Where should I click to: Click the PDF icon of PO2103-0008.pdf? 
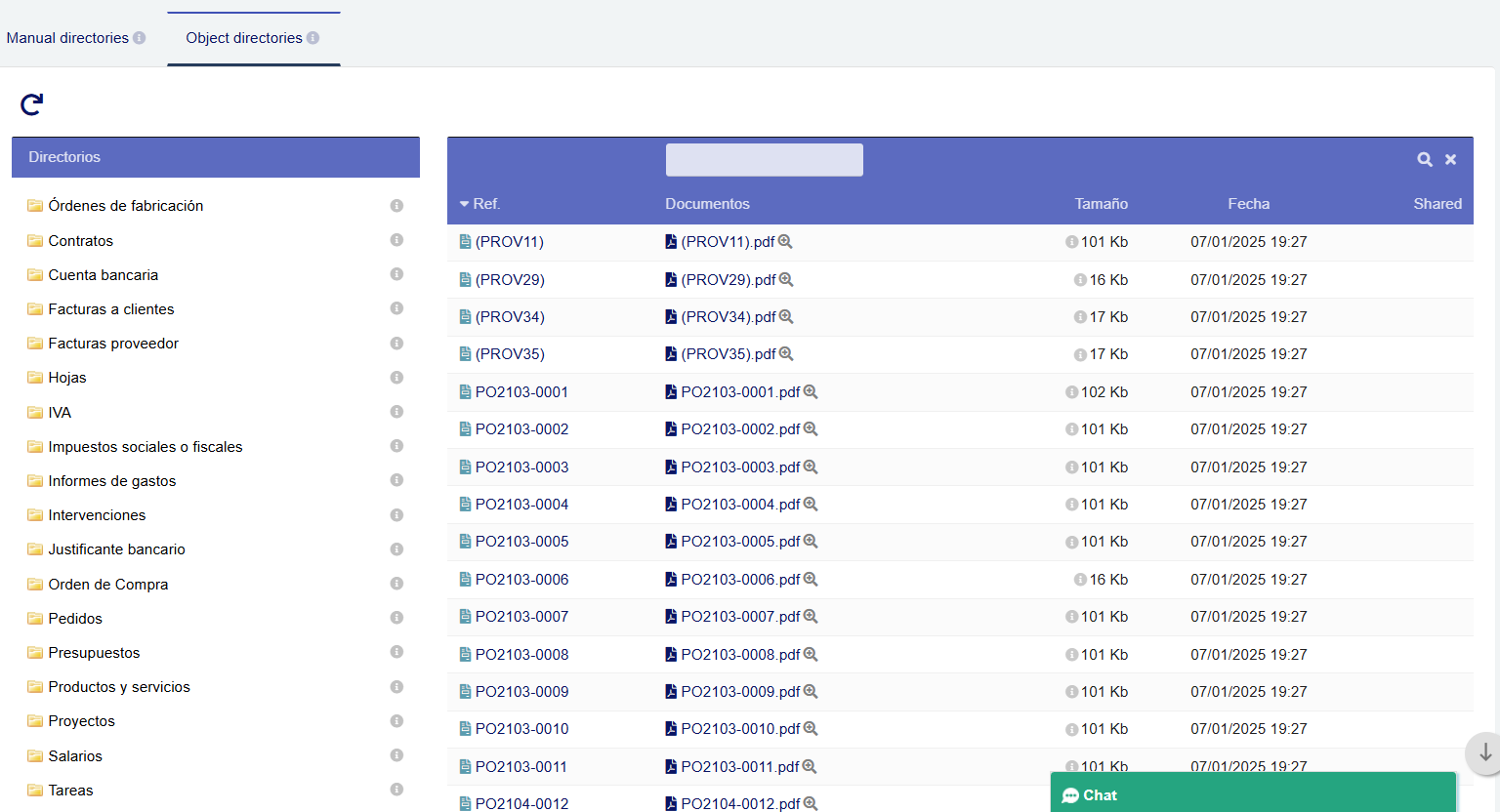pyautogui.click(x=671, y=655)
